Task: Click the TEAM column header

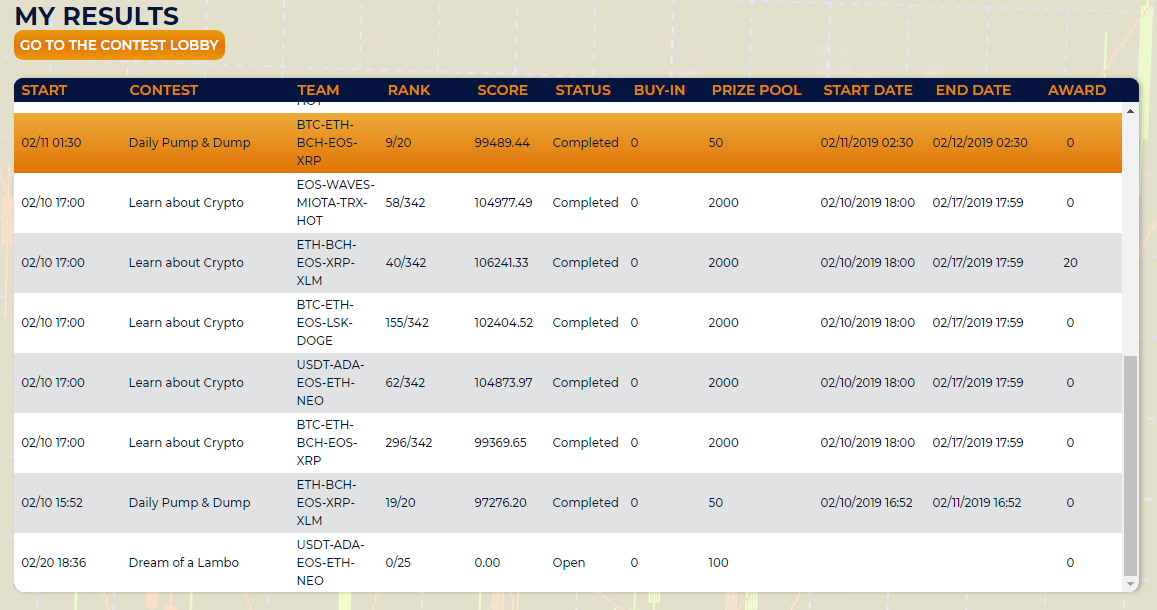Action: (318, 90)
